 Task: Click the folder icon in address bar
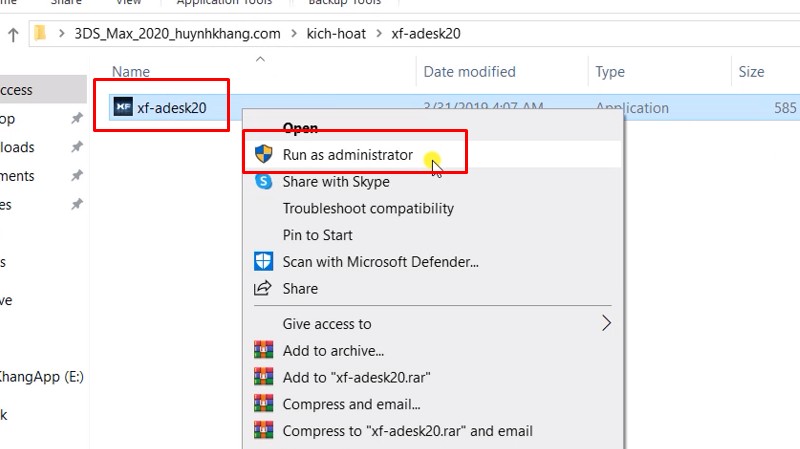[x=41, y=34]
